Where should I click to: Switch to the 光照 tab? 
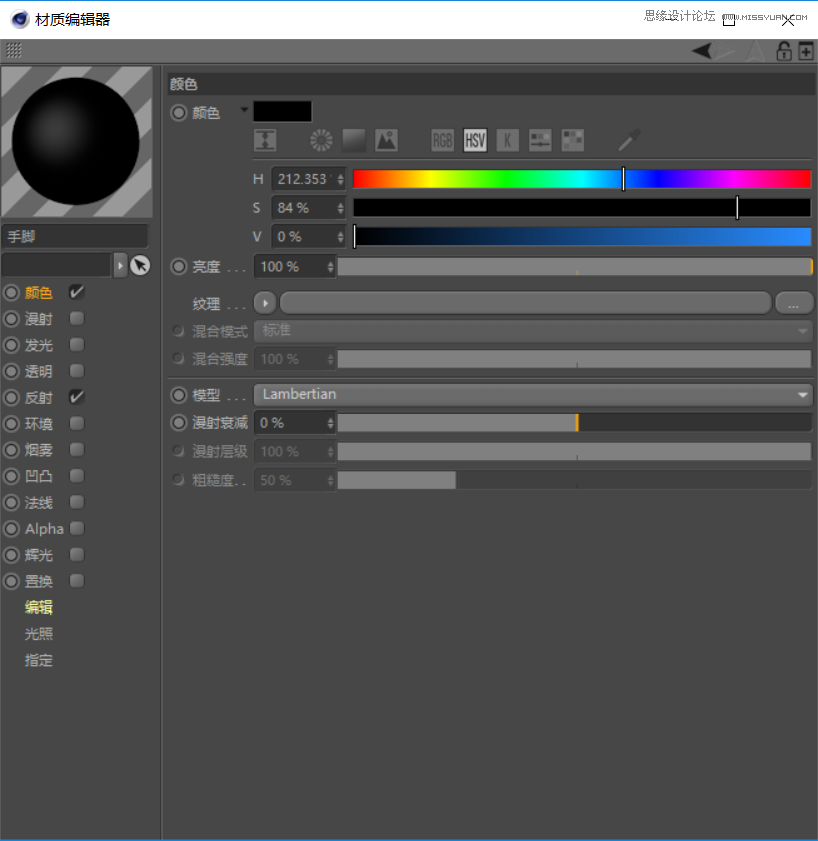[38, 633]
